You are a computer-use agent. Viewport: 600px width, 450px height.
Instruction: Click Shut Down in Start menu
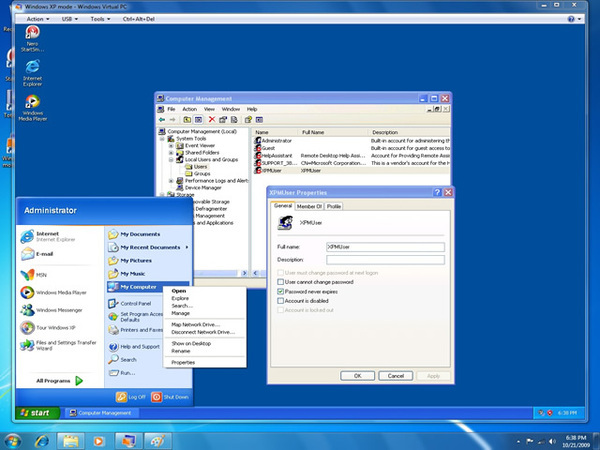coord(170,397)
